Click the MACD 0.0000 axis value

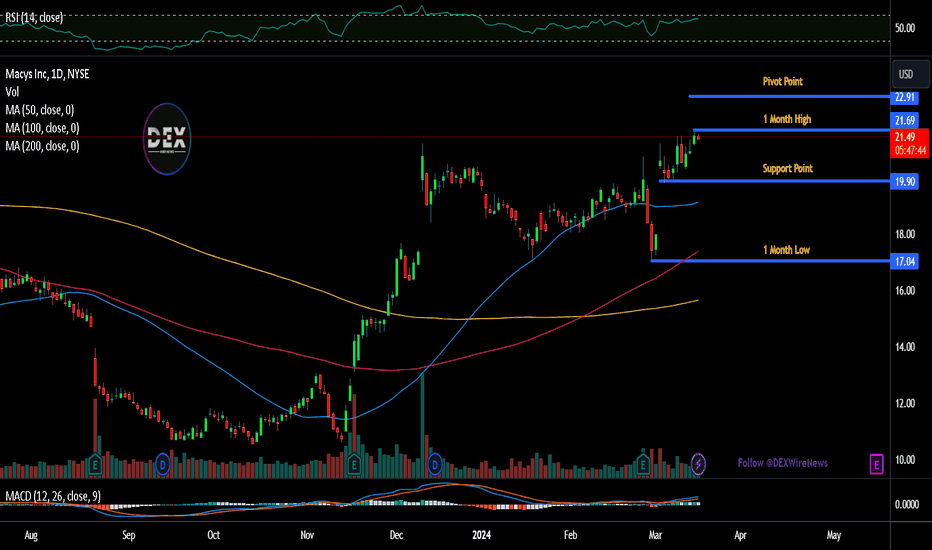[906, 504]
